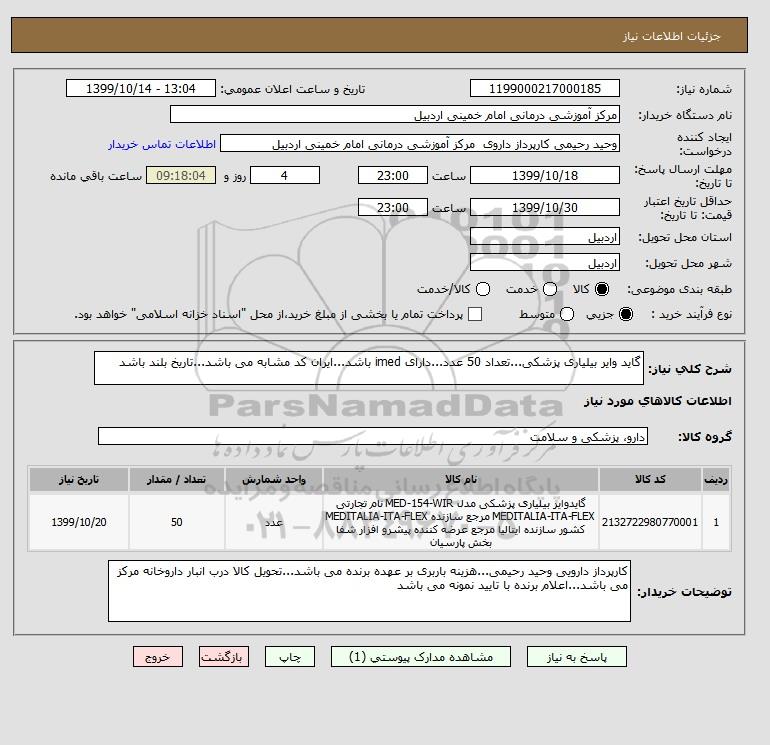This screenshot has height=745, width=770.
Task: Click the price validity date 1399/10/30 field
Action: point(545,207)
